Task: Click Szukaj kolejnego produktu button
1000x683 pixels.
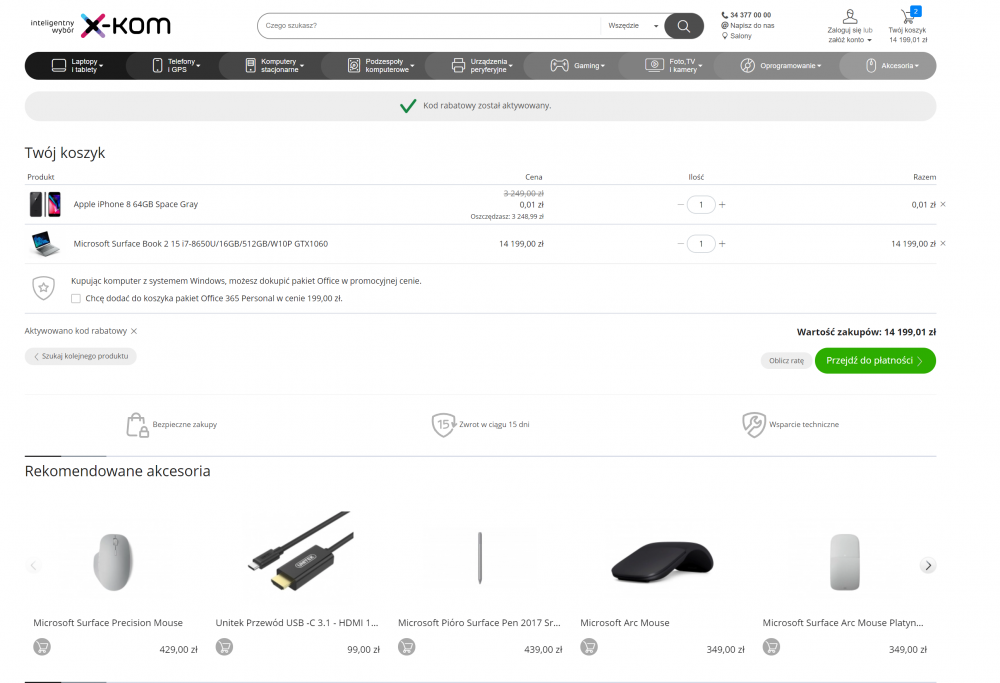Action: point(81,356)
